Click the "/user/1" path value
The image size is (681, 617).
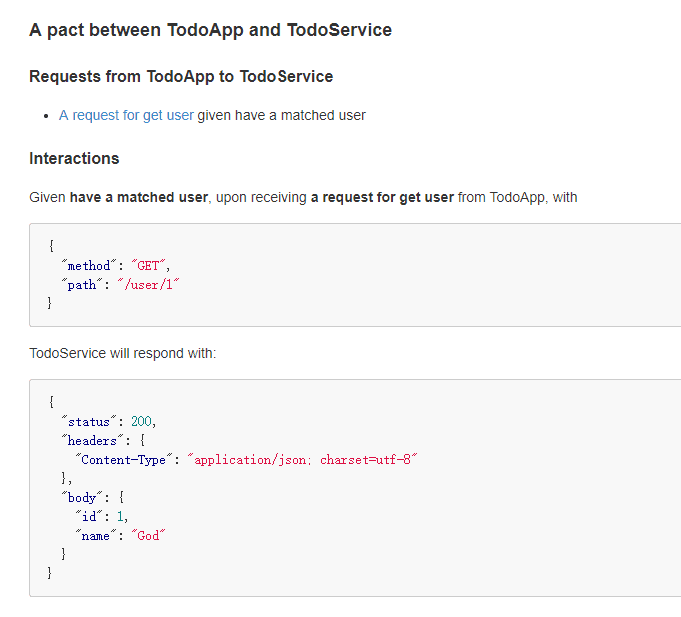tap(150, 284)
